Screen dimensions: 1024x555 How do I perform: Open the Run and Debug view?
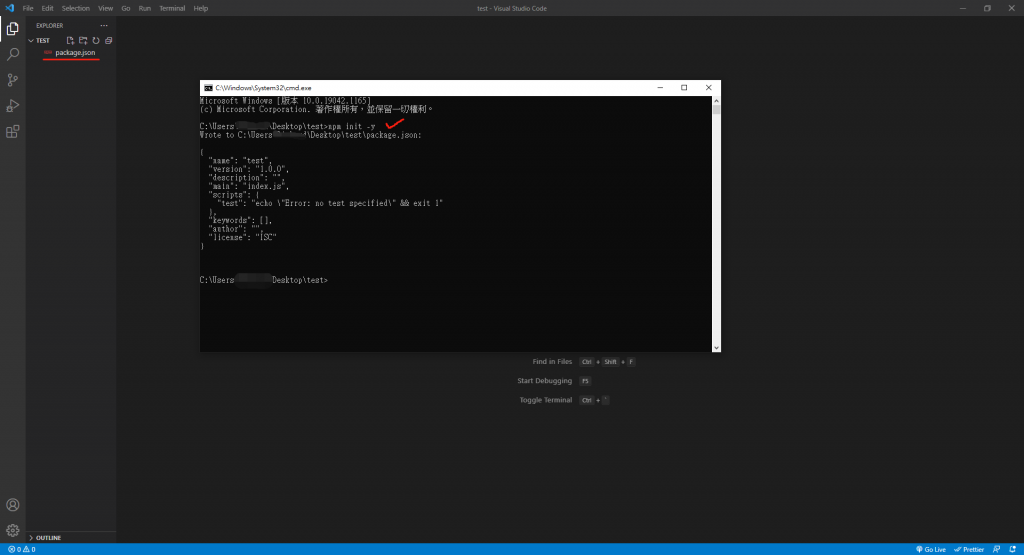12,106
